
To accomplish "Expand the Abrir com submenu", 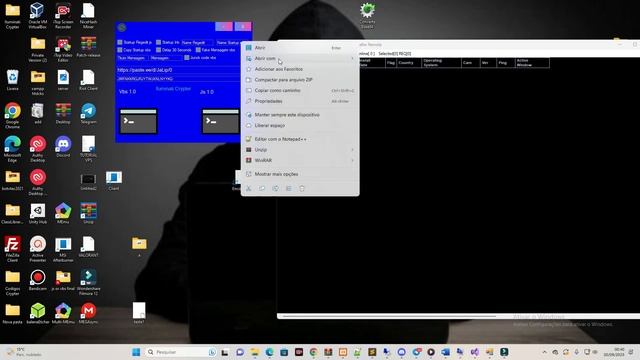I will tap(300, 58).
